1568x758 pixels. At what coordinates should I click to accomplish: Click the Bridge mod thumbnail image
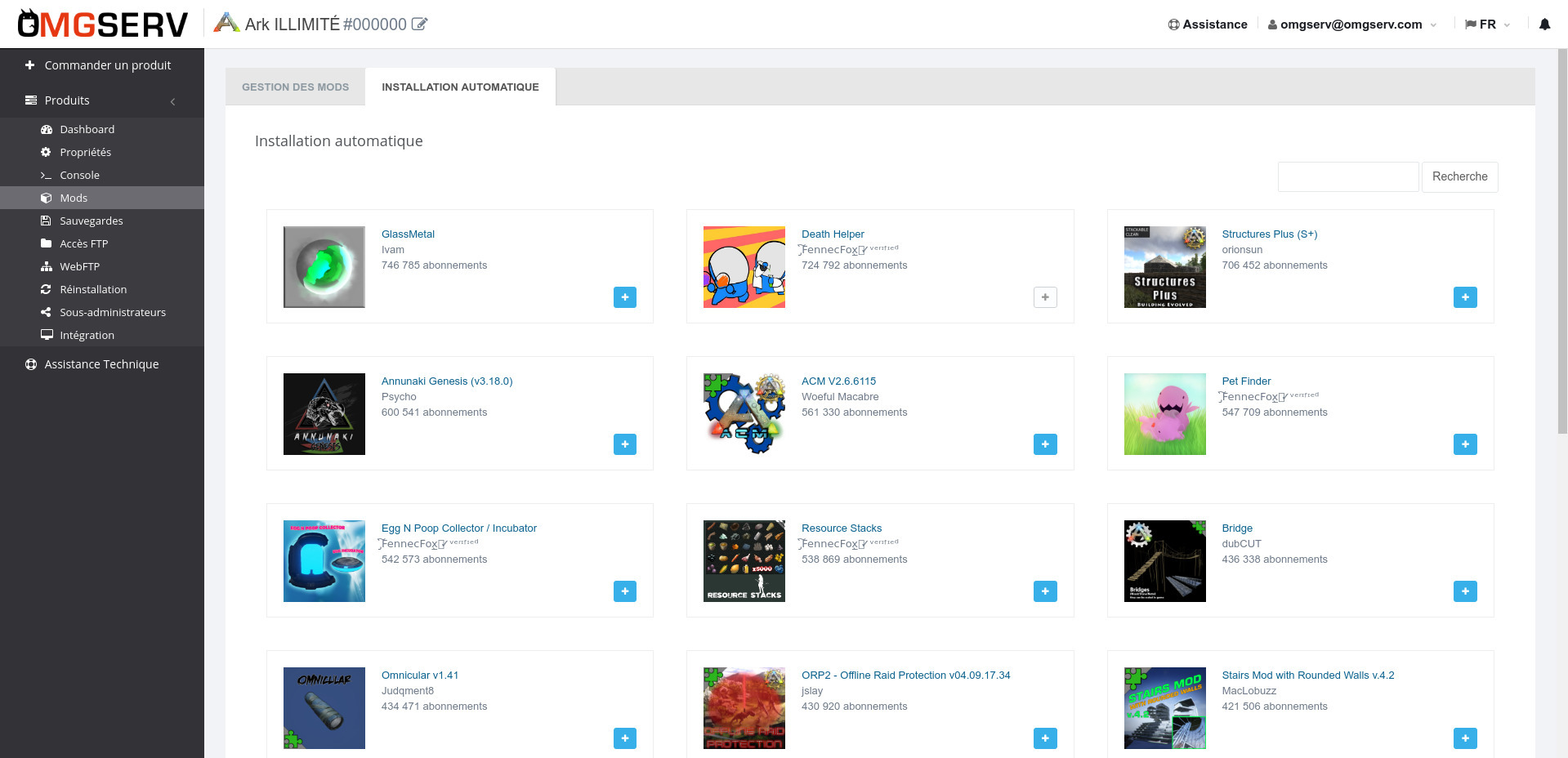(x=1164, y=561)
